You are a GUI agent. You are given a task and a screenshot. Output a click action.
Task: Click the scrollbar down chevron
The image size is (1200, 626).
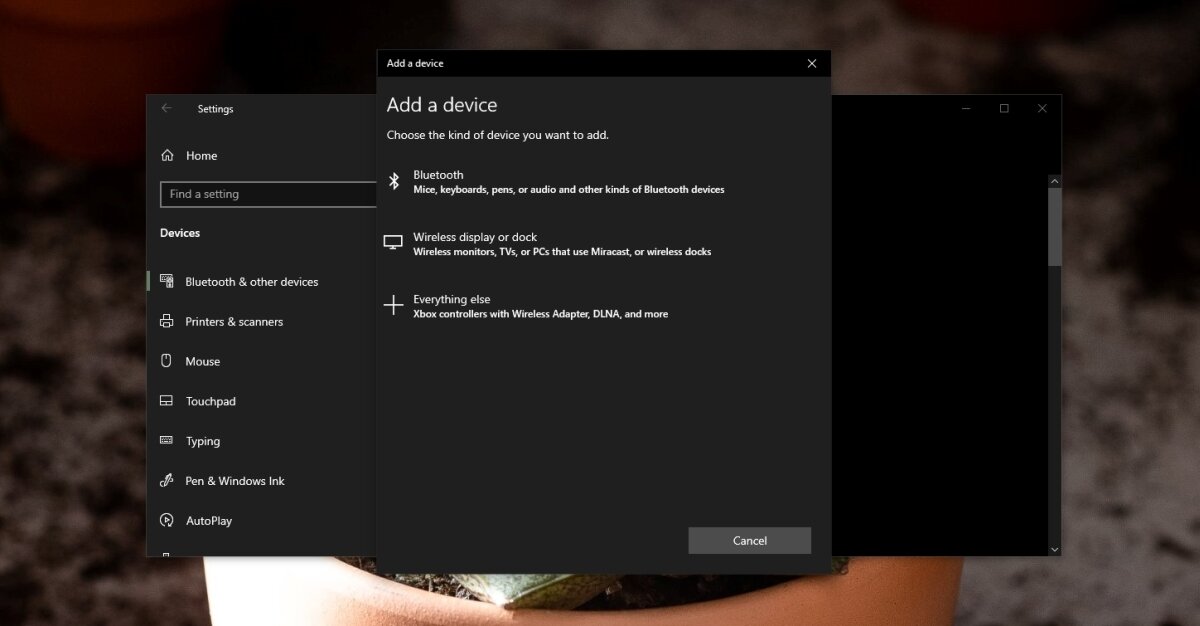1055,548
